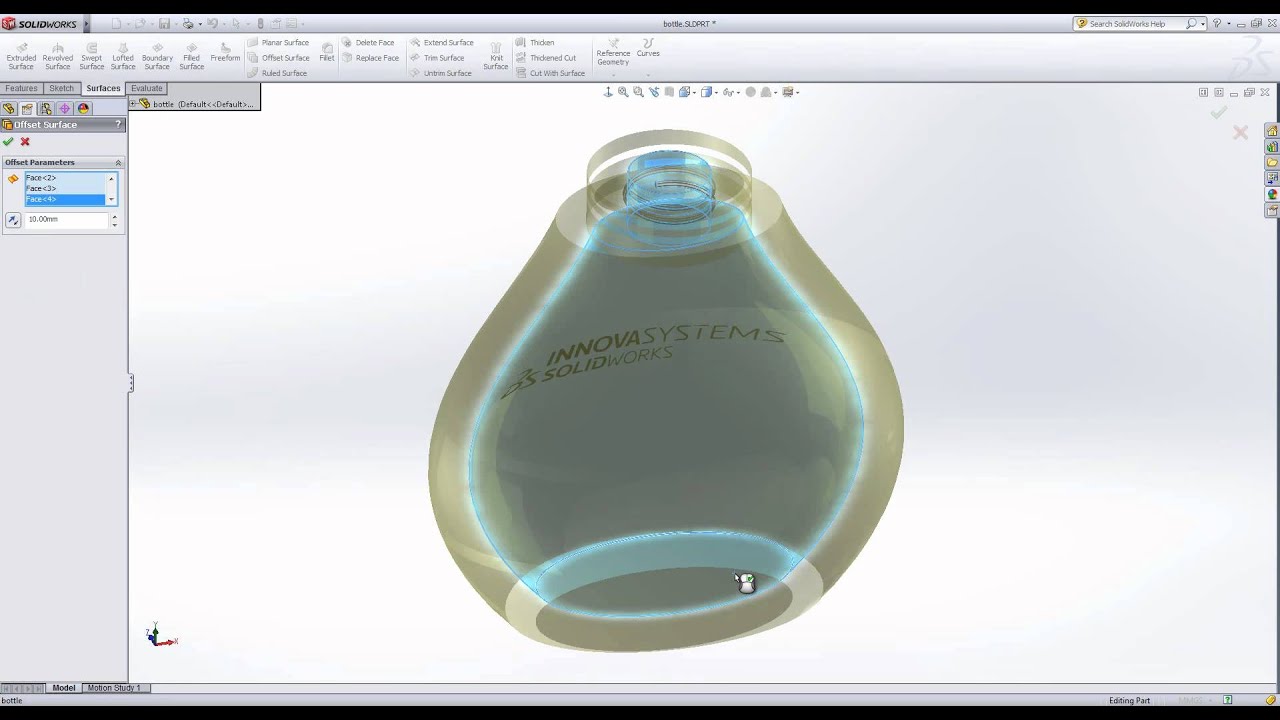Select the Knit Surface tool
The height and width of the screenshot is (720, 1280).
tap(496, 56)
